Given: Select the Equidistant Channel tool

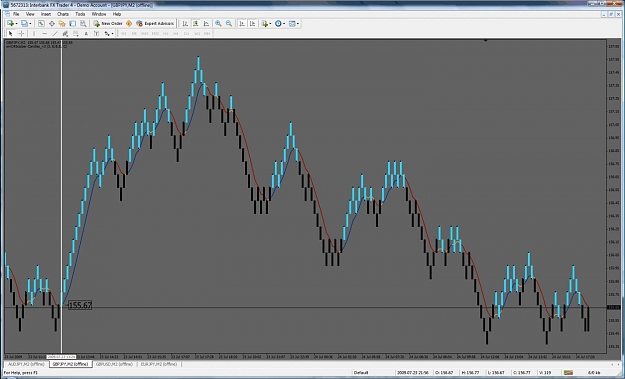Looking at the screenshot, I should (x=65, y=33).
